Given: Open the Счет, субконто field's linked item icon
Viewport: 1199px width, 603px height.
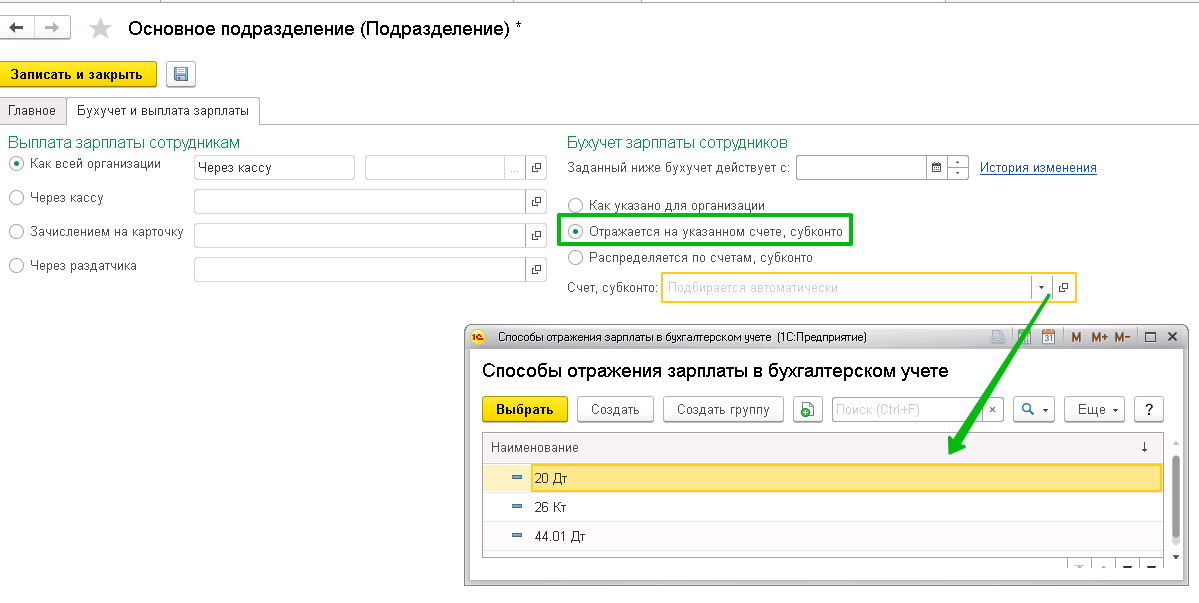Looking at the screenshot, I should click(1063, 287).
